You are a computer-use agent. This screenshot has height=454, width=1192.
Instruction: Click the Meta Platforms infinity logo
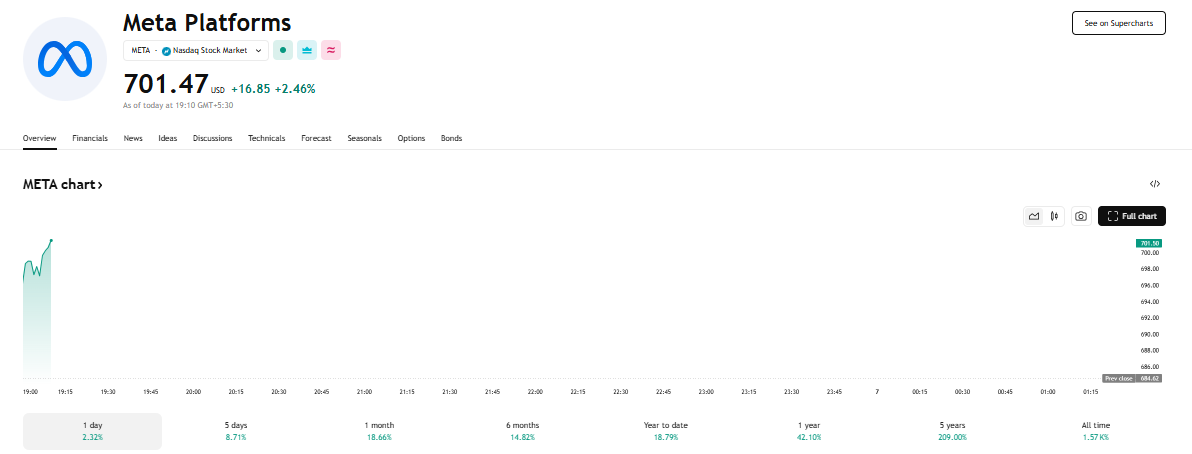pos(65,59)
